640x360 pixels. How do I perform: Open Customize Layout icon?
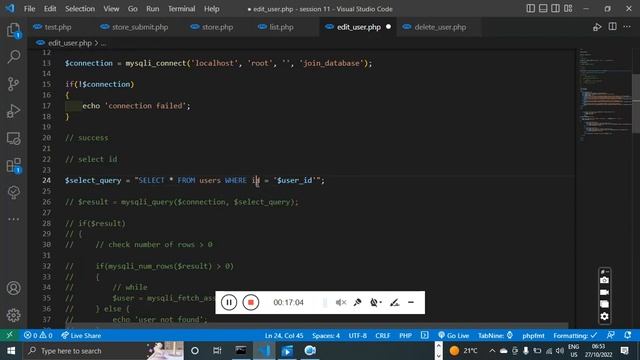click(568, 9)
